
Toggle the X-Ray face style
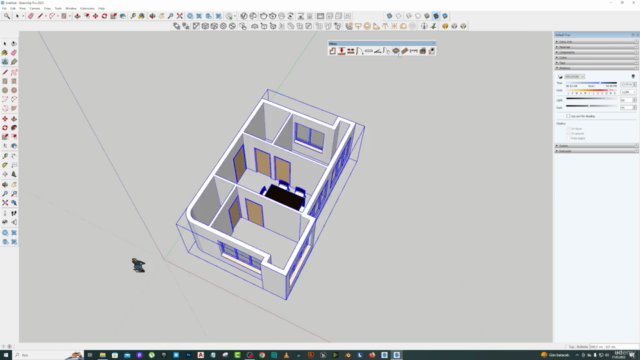[389, 16]
